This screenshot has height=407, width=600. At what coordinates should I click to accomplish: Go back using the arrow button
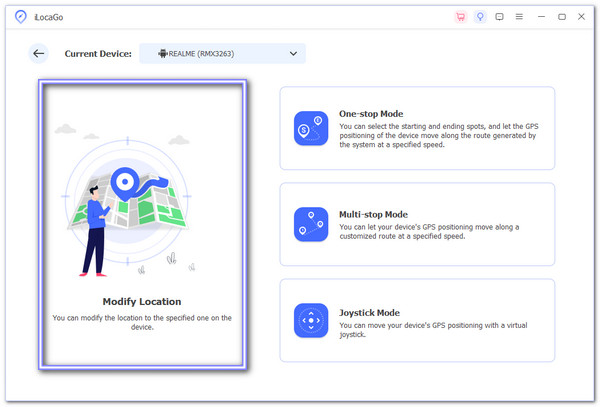tap(39, 54)
